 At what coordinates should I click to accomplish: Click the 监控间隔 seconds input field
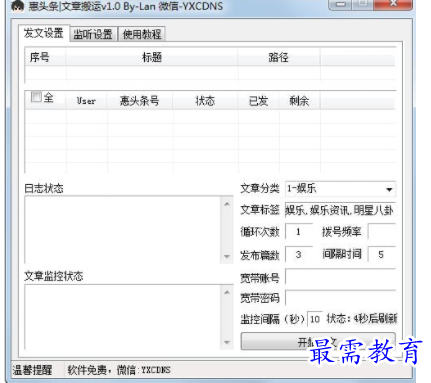(315, 319)
